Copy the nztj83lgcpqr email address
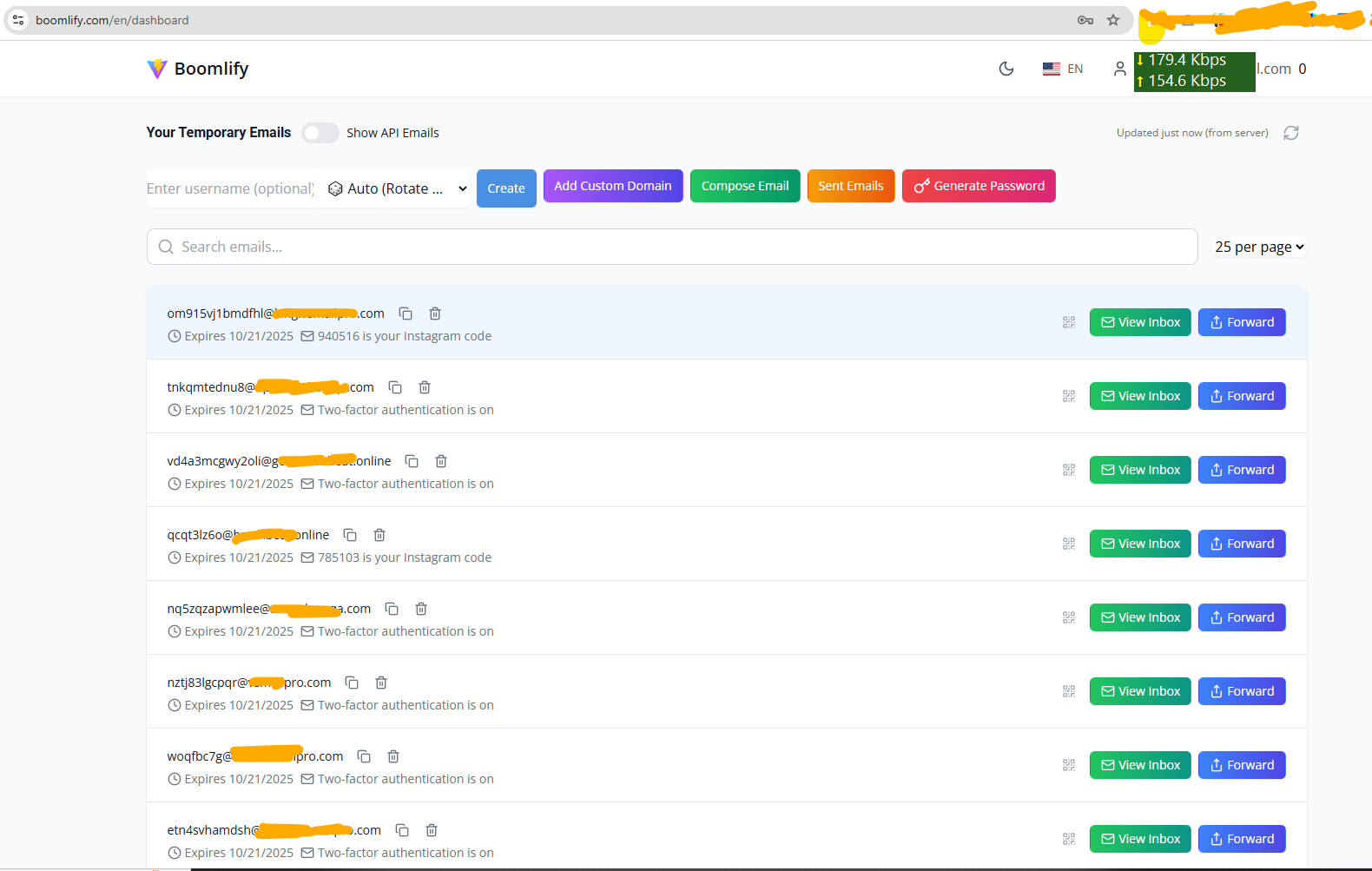The width and height of the screenshot is (1372, 871). pyautogui.click(x=352, y=683)
